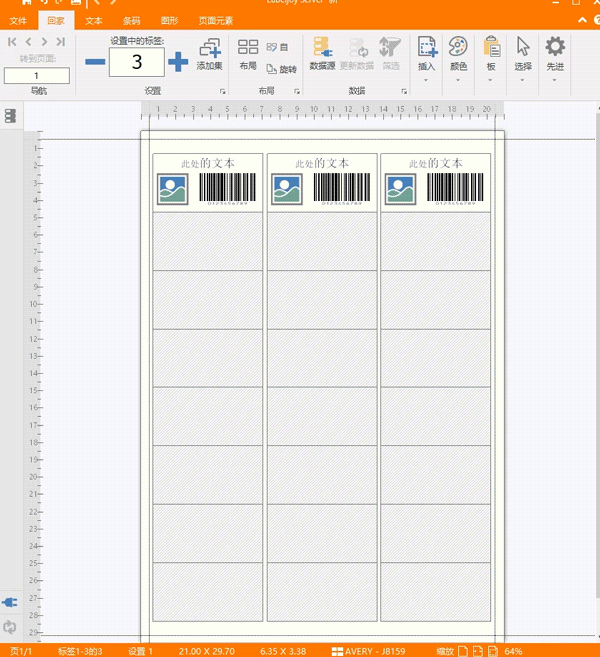Screen dimensions: 600x657
Task: Select the first label's barcode
Action: click(x=228, y=189)
